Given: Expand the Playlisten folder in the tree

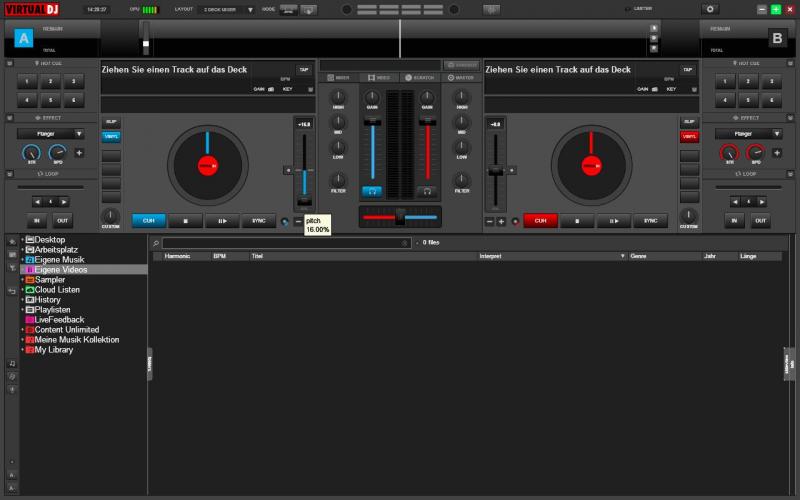Looking at the screenshot, I should pos(22,310).
